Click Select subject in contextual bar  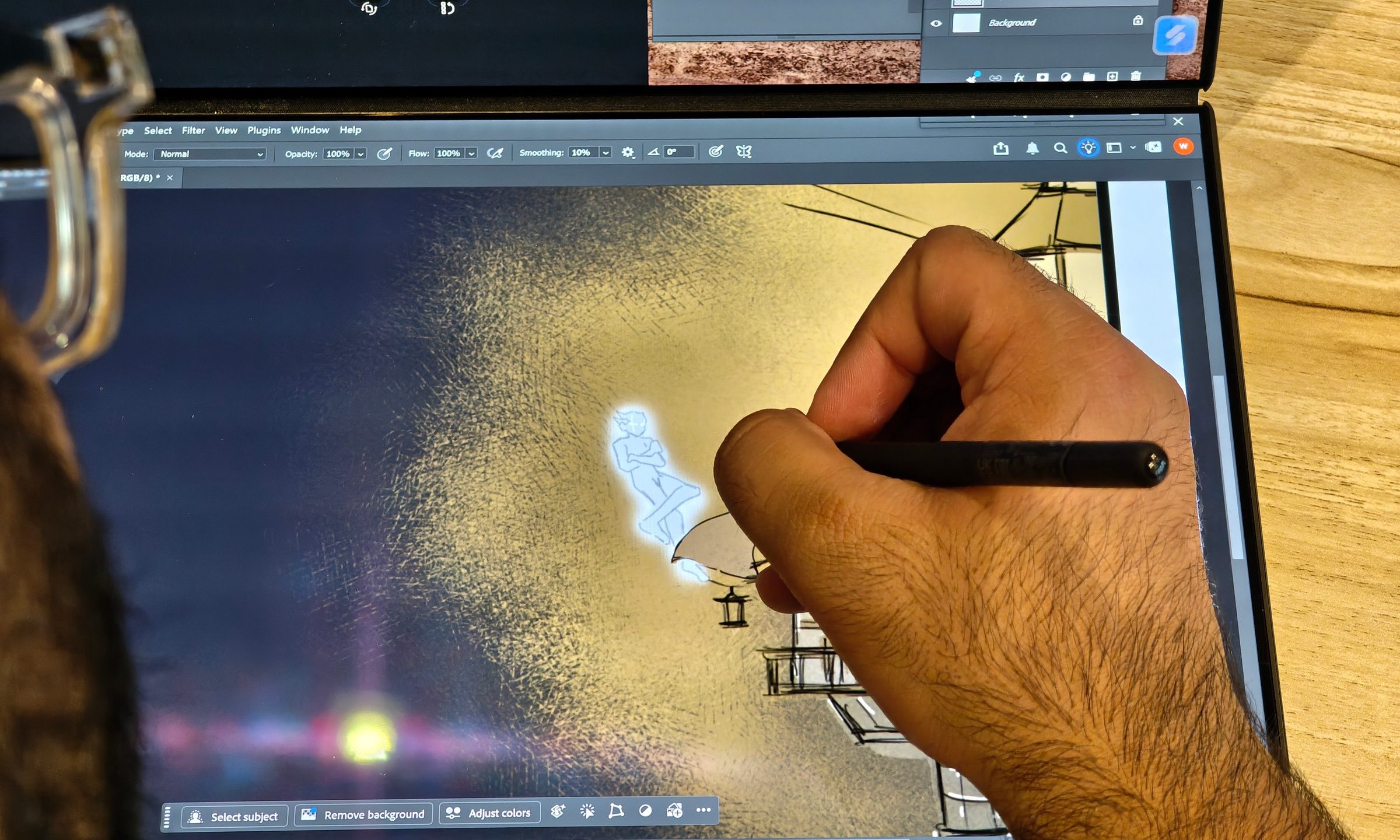tap(235, 817)
